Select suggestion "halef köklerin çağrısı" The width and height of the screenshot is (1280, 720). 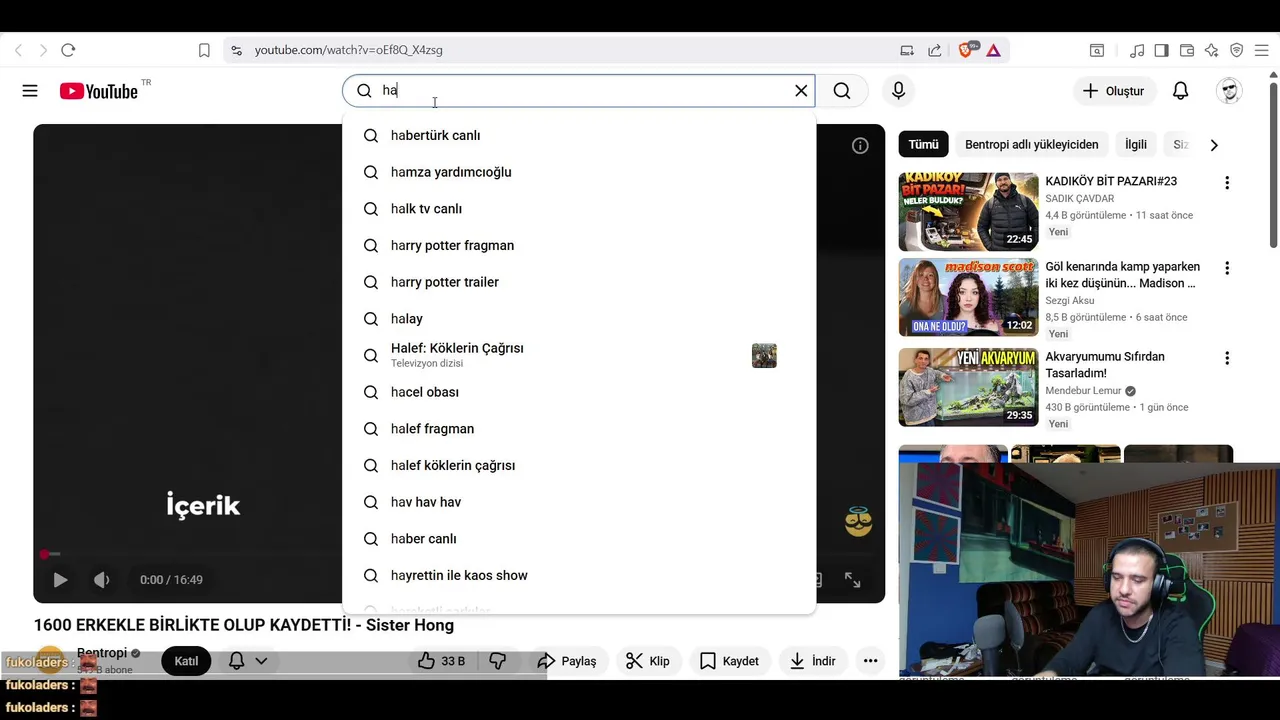pyautogui.click(x=579, y=465)
